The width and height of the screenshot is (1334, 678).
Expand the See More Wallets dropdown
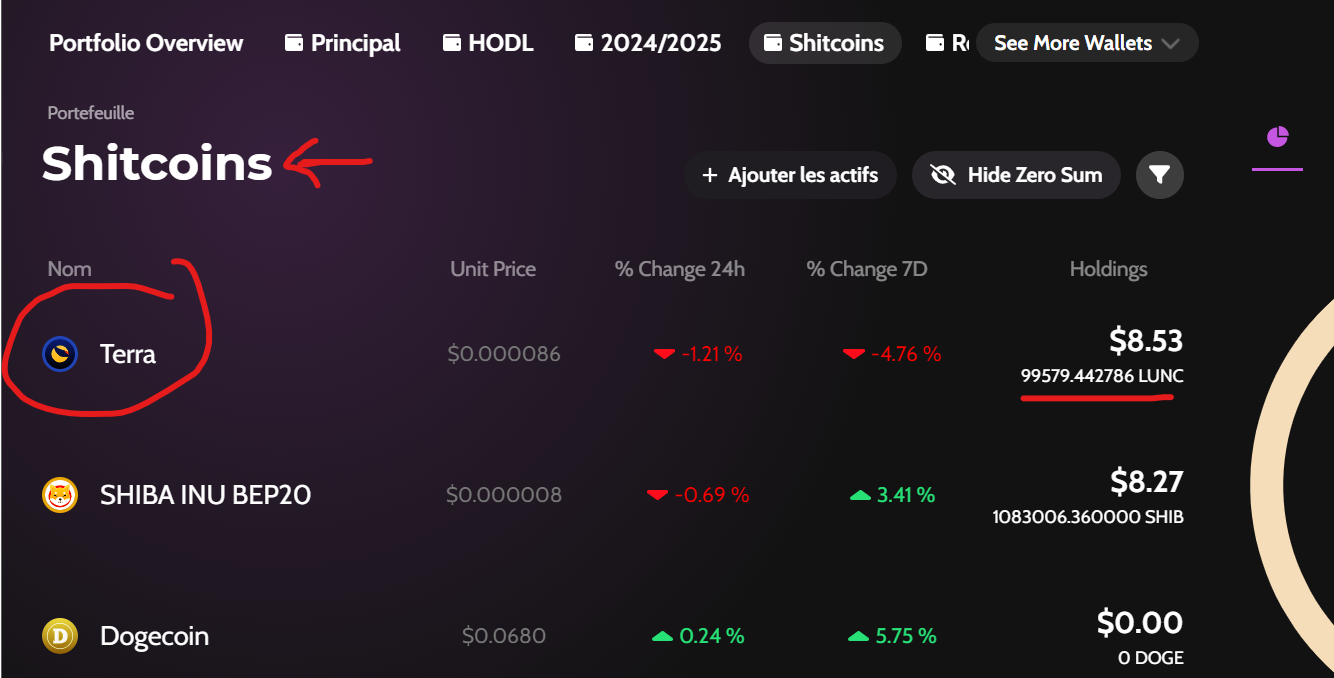tap(1086, 43)
